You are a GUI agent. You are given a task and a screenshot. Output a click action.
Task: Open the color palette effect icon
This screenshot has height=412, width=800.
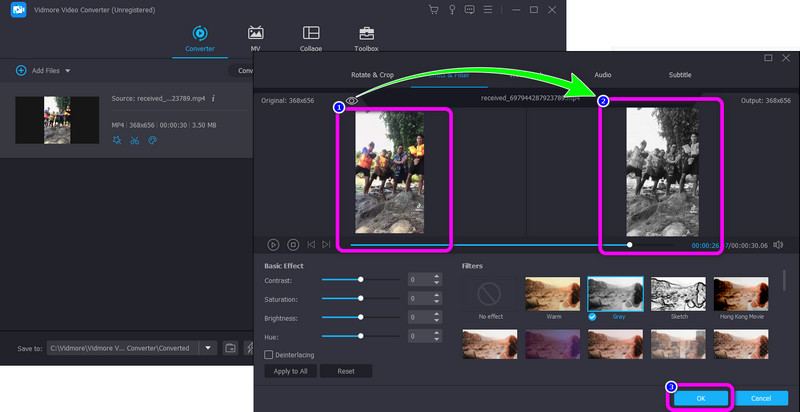coord(152,141)
